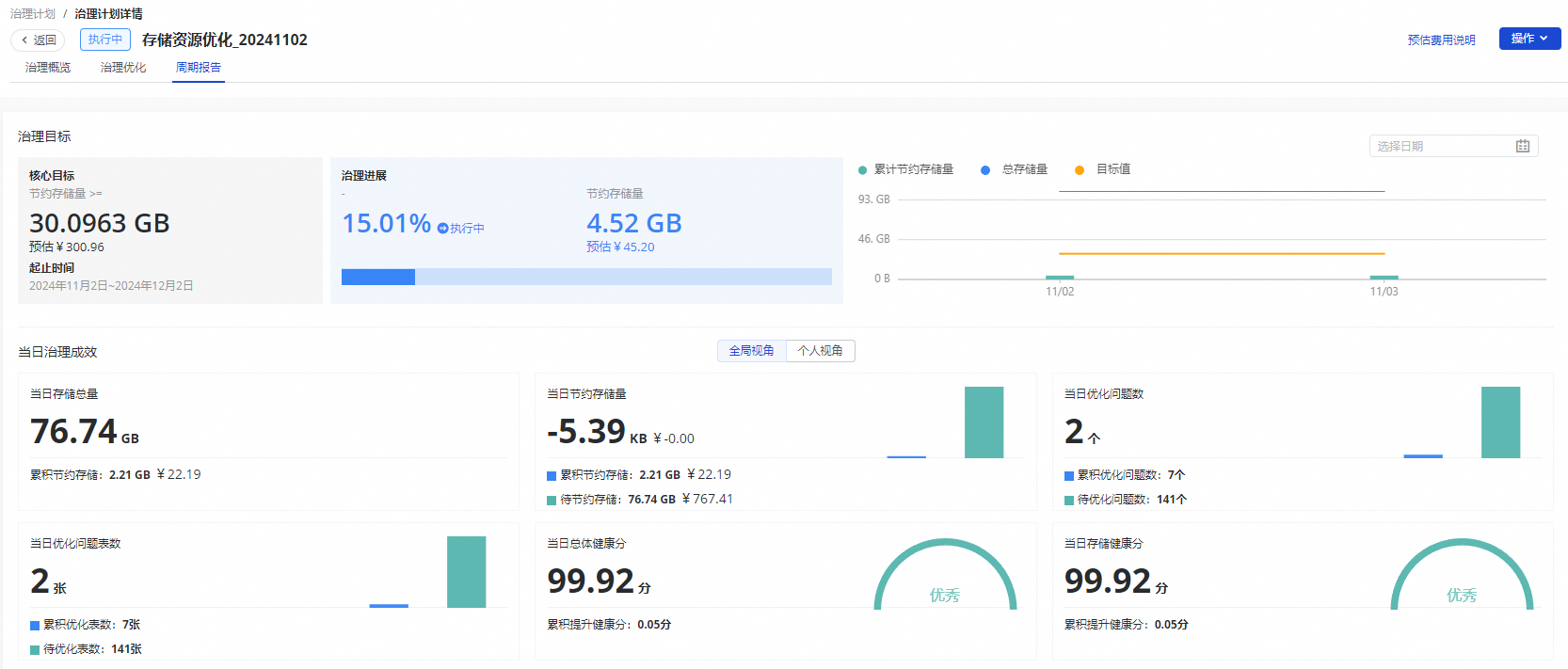Toggle the 总存储量 legend item
Image resolution: width=1568 pixels, height=669 pixels.
1014,169
